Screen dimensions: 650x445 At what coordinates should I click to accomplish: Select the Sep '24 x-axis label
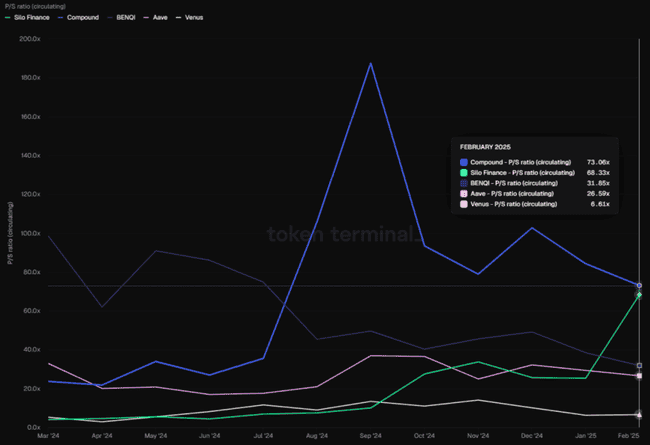pyautogui.click(x=371, y=436)
